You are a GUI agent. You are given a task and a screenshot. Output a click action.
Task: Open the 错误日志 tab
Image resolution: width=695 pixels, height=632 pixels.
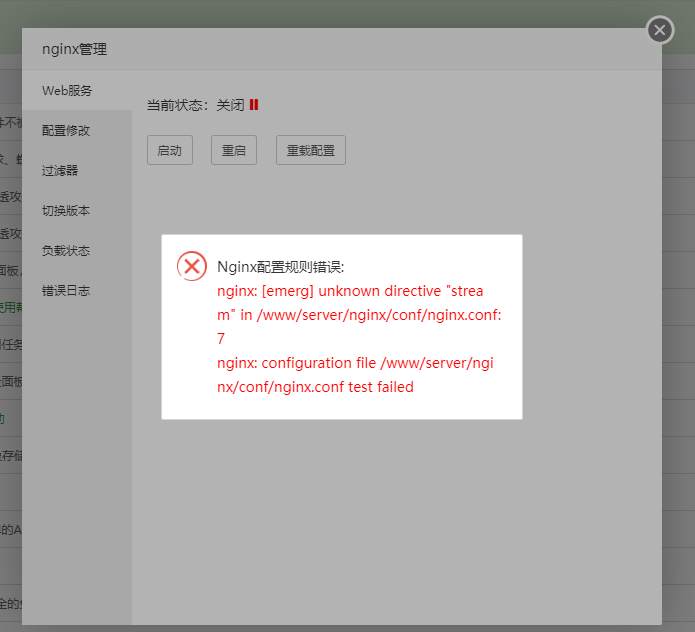tap(77, 290)
